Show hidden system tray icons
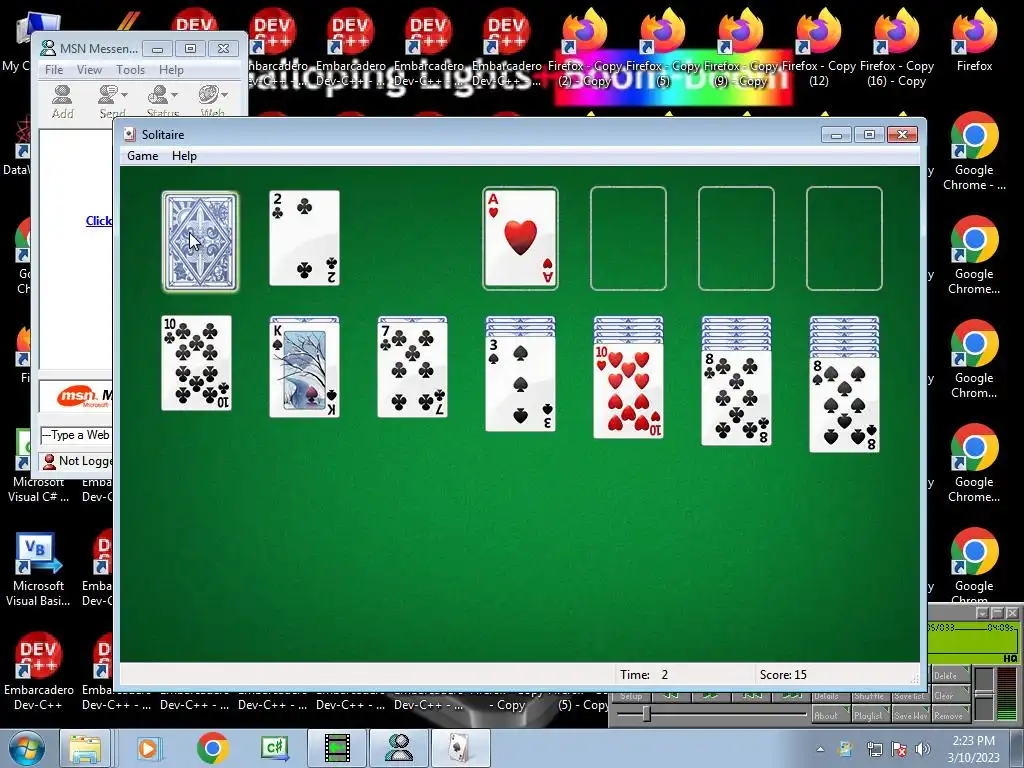 [x=820, y=749]
